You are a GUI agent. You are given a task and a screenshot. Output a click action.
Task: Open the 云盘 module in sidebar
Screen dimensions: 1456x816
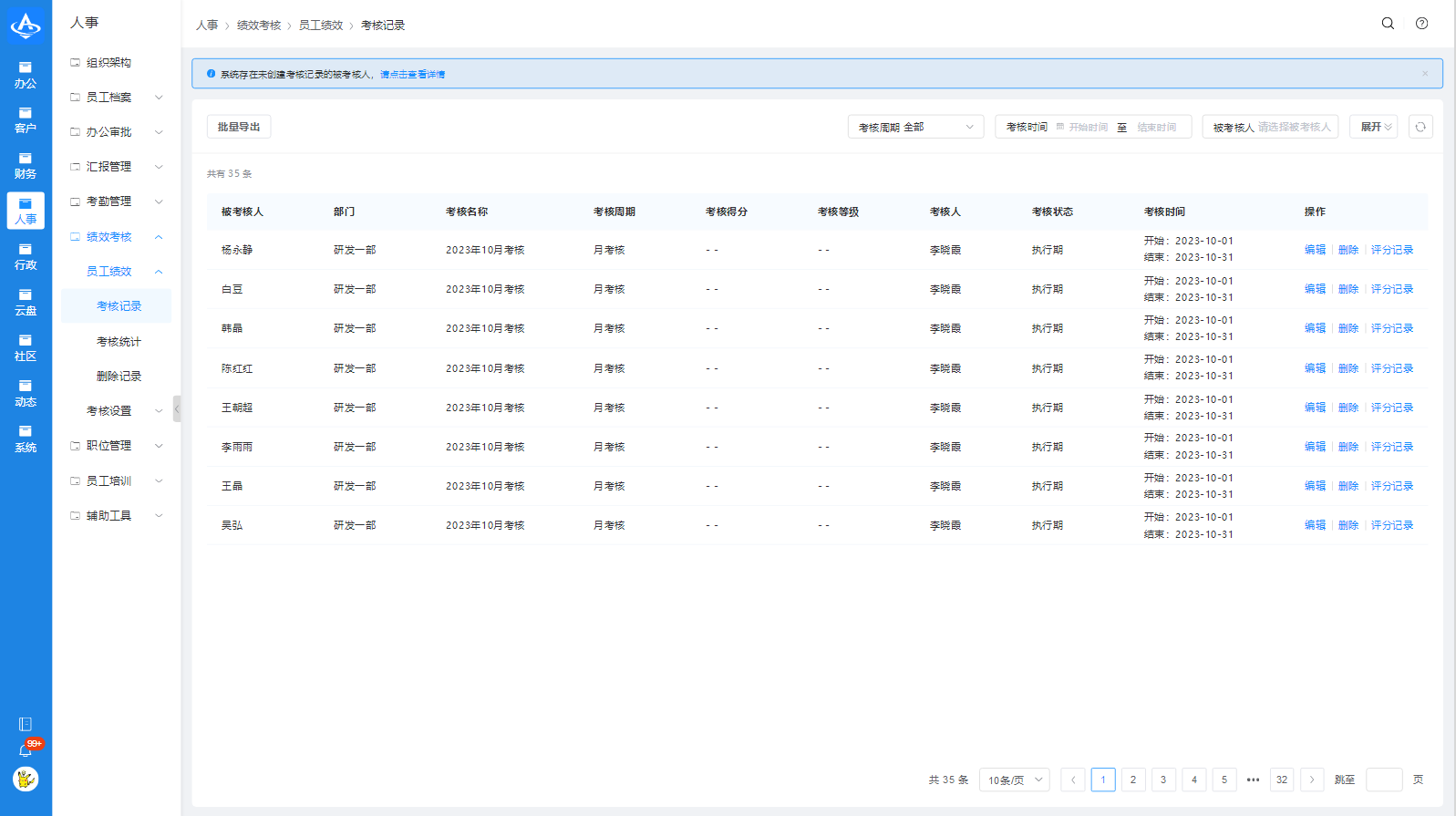(26, 302)
